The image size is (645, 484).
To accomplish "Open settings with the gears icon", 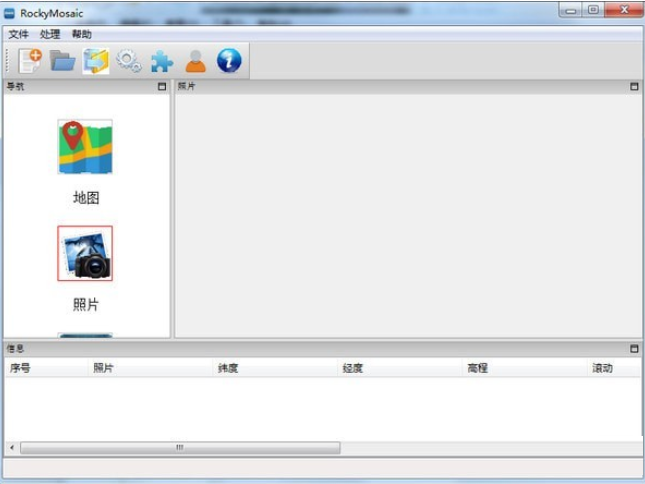I will click(x=129, y=62).
